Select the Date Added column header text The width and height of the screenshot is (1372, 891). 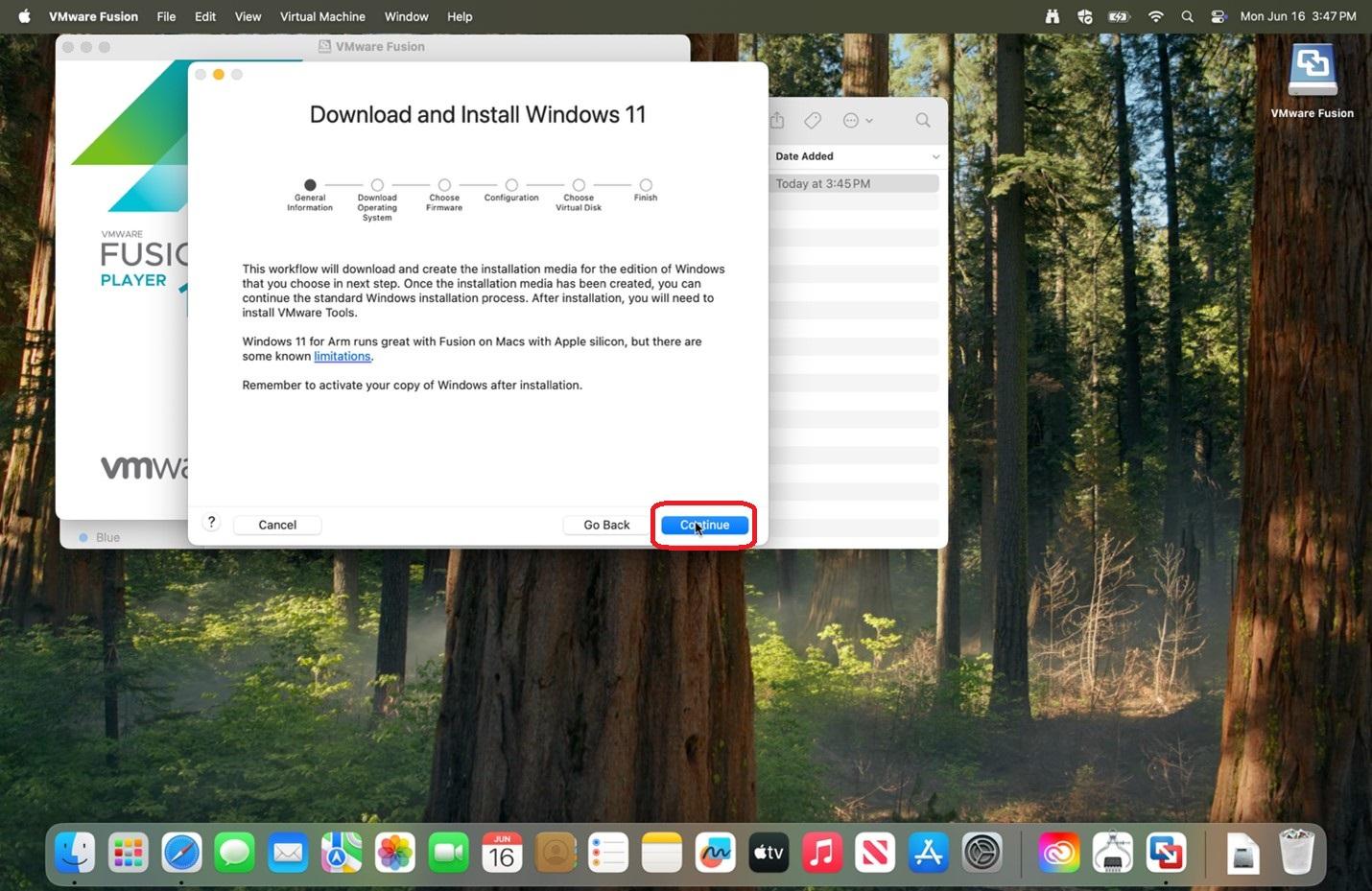click(804, 156)
